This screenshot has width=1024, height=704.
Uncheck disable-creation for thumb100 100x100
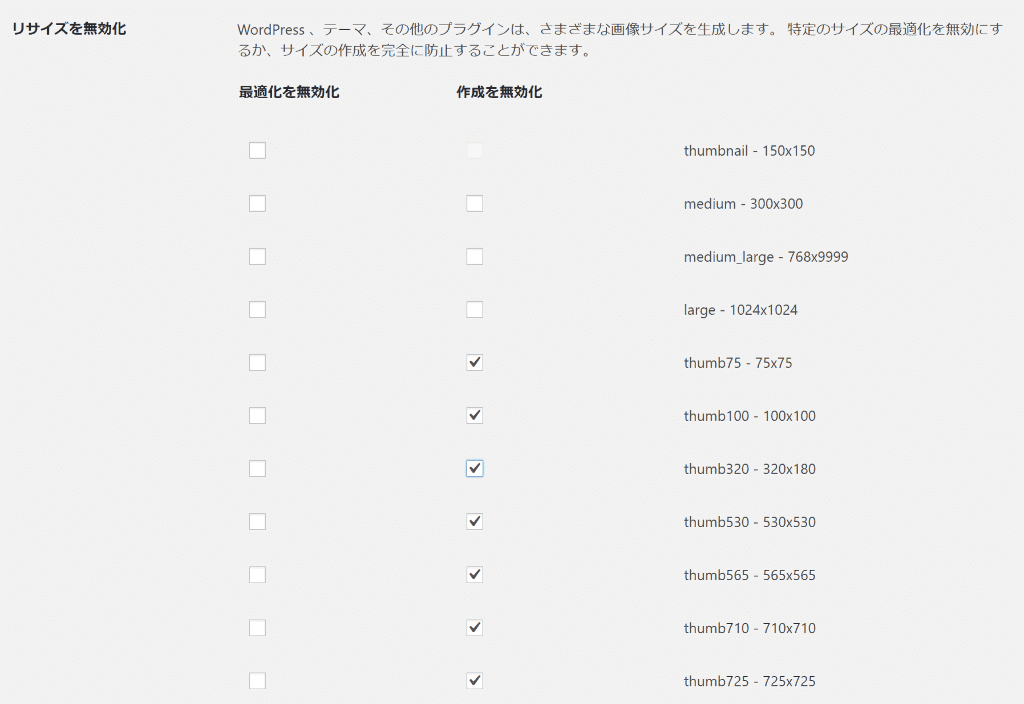[x=475, y=416]
